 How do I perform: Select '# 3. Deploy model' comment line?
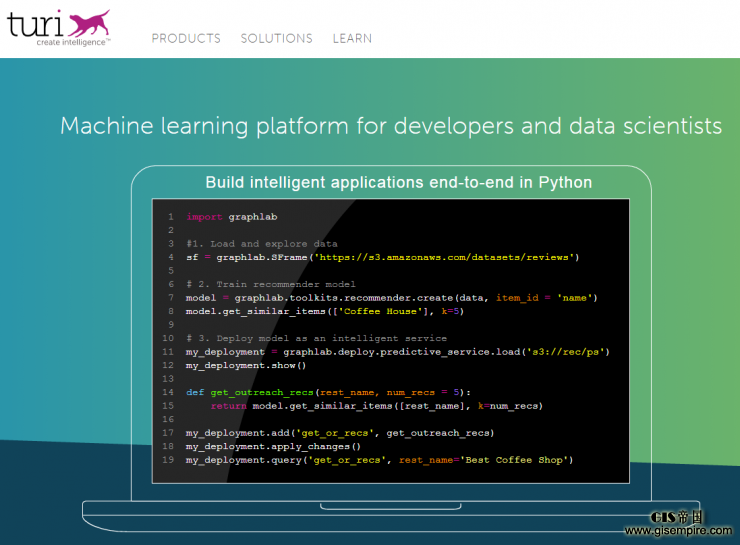point(316,338)
